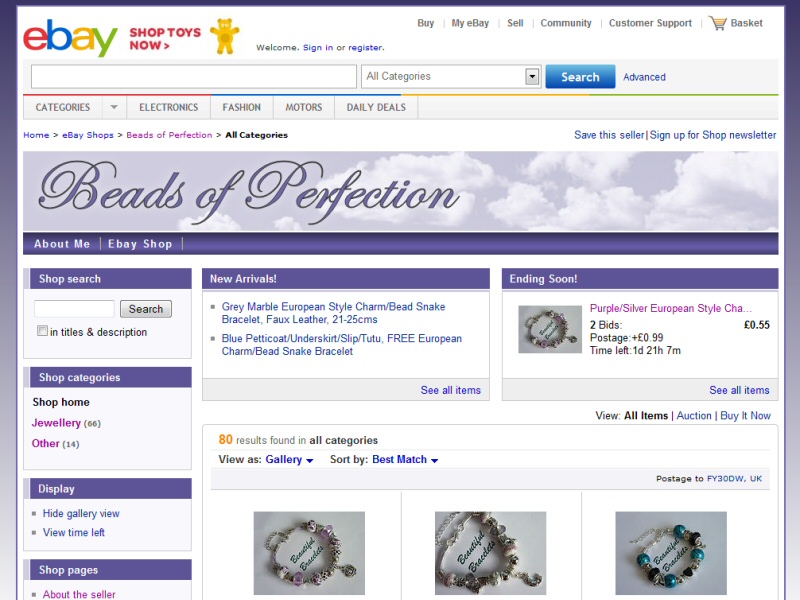800x600 pixels.
Task: Click the eBay logo
Action: tap(70, 37)
